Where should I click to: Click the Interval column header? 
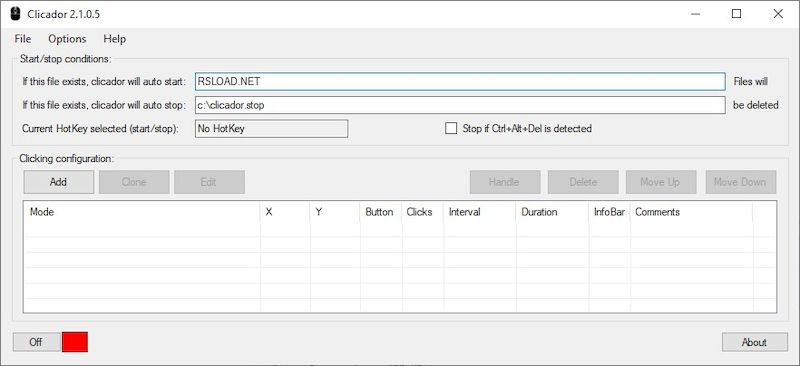pyautogui.click(x=480, y=212)
